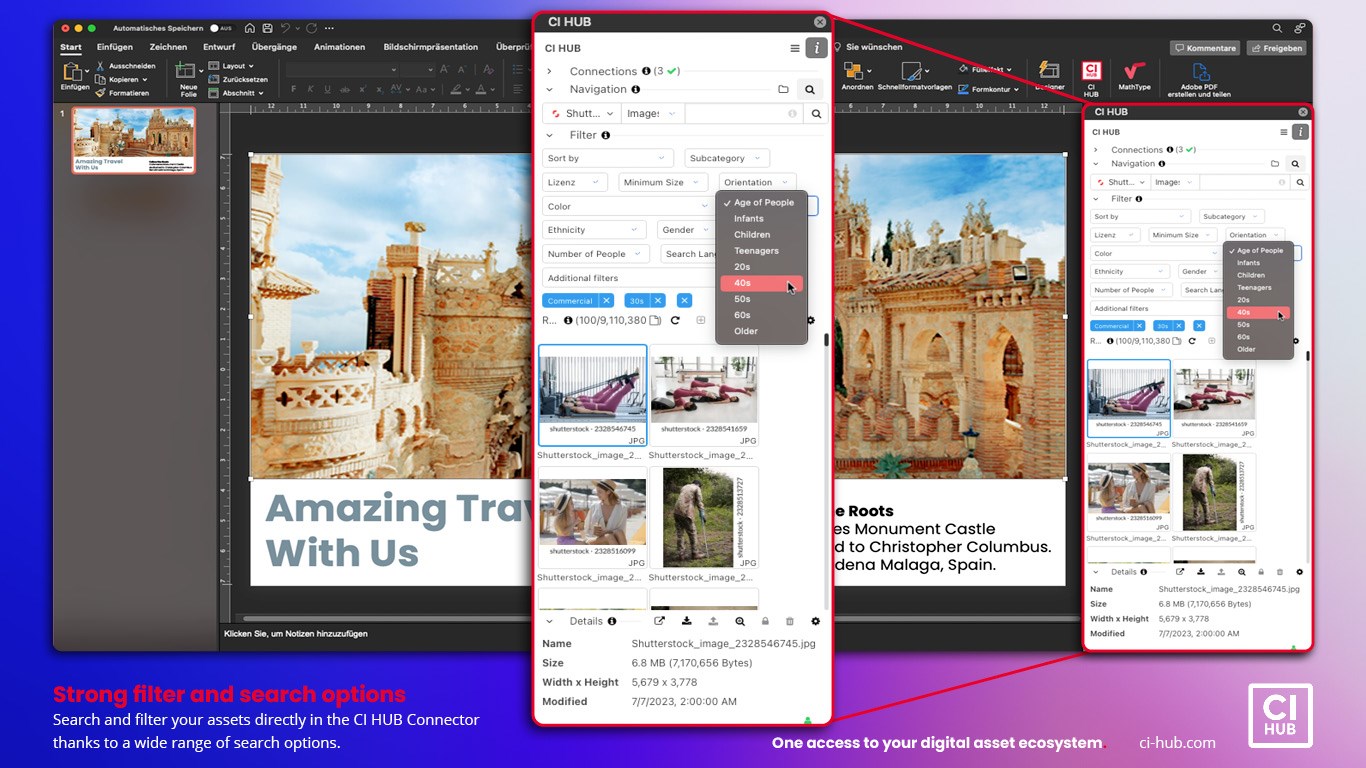Collapse the Details section in enlarged panel
Viewport: 1366px width, 768px height.
click(x=549, y=621)
